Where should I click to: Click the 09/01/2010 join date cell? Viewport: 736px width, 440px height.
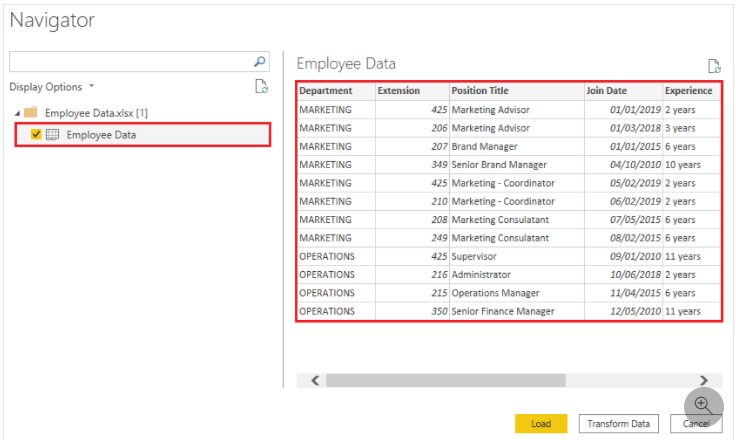tap(623, 256)
